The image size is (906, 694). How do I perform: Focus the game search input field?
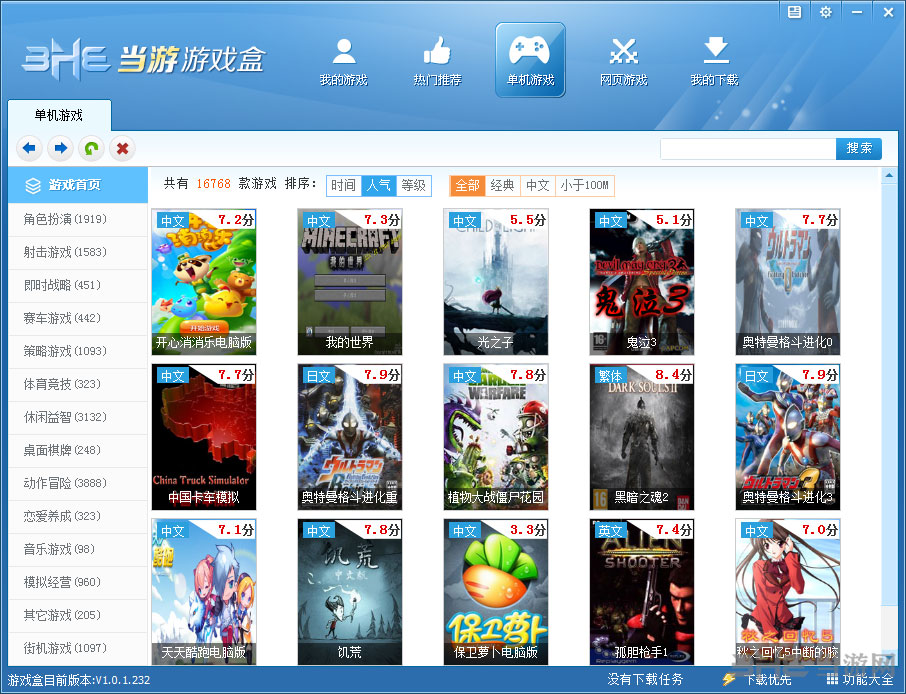coord(748,149)
